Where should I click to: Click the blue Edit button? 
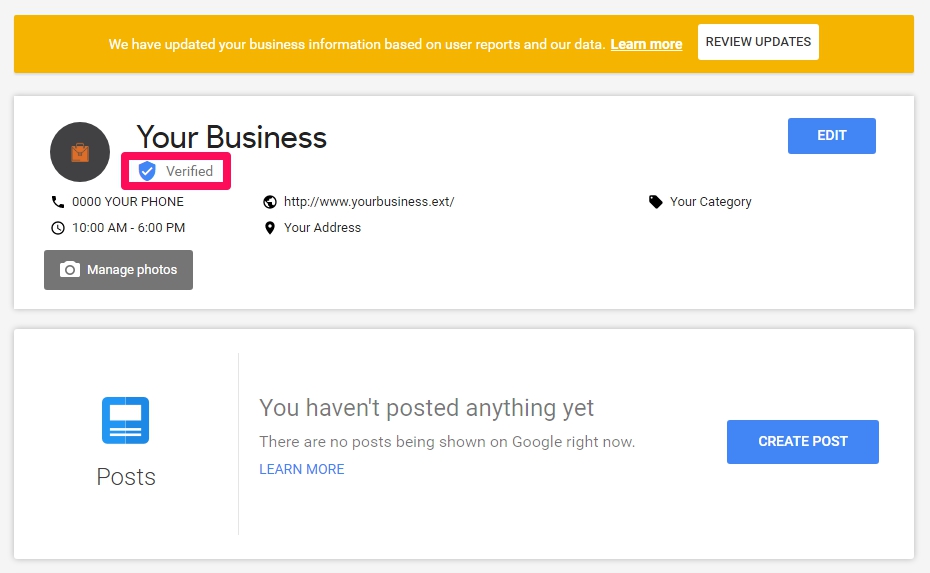(832, 136)
